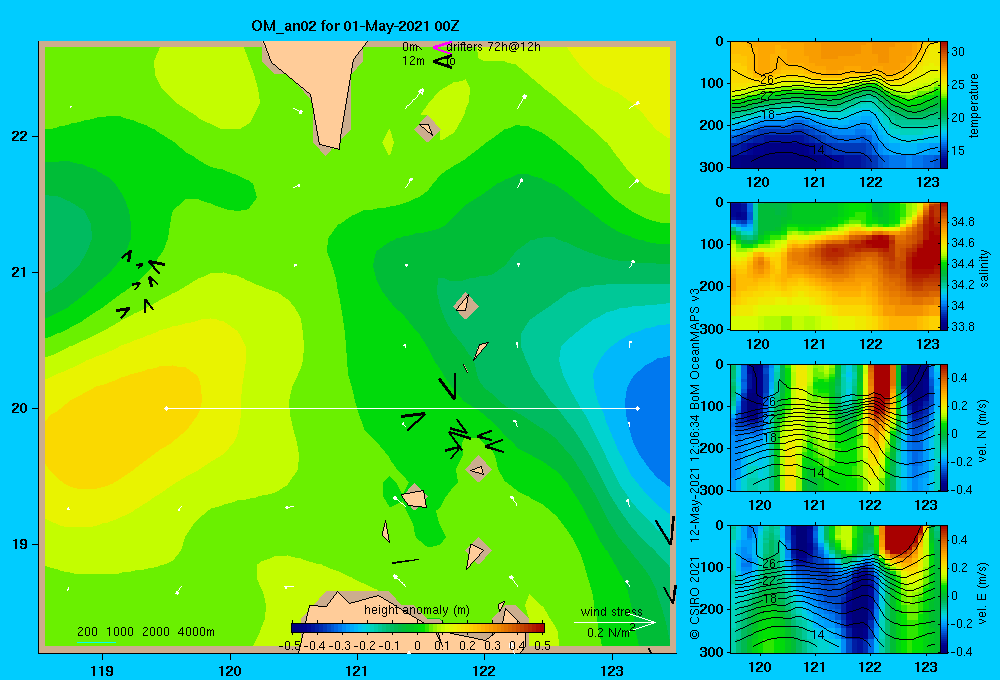Click the '33.8' value on salinity scale
Image resolution: width=1000 pixels, height=680 pixels.
(x=962, y=327)
